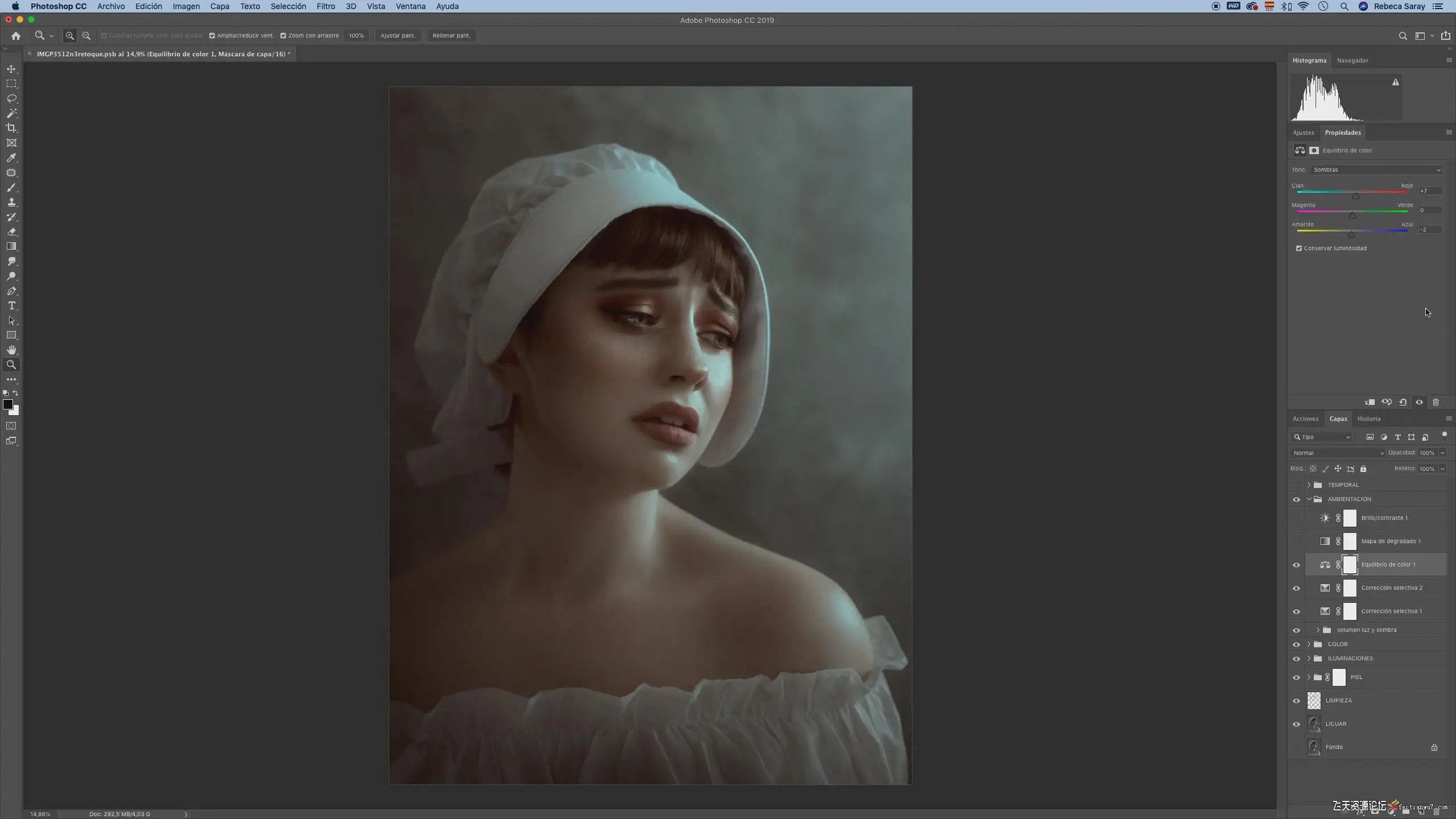Hide the LIMPIEZA layer

point(1296,701)
